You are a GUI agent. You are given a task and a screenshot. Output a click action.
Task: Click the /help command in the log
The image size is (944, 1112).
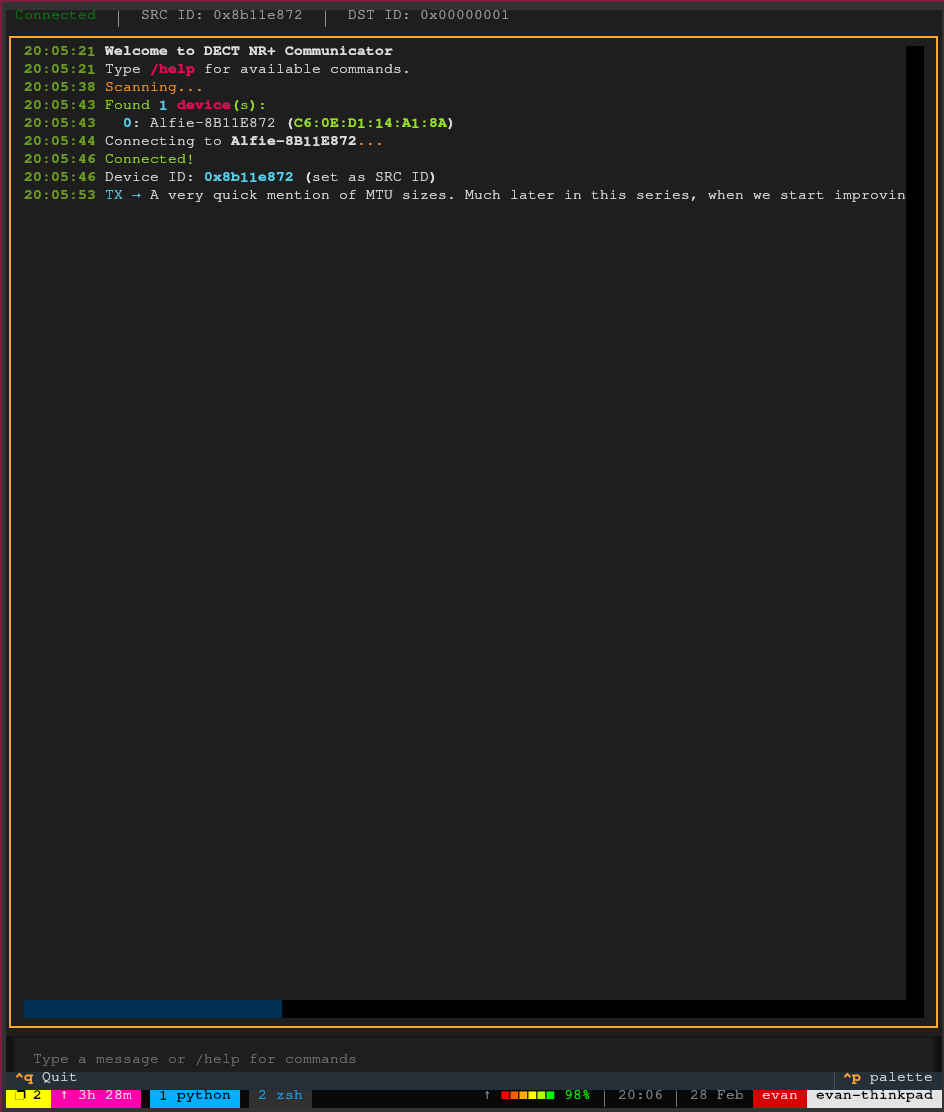[172, 69]
